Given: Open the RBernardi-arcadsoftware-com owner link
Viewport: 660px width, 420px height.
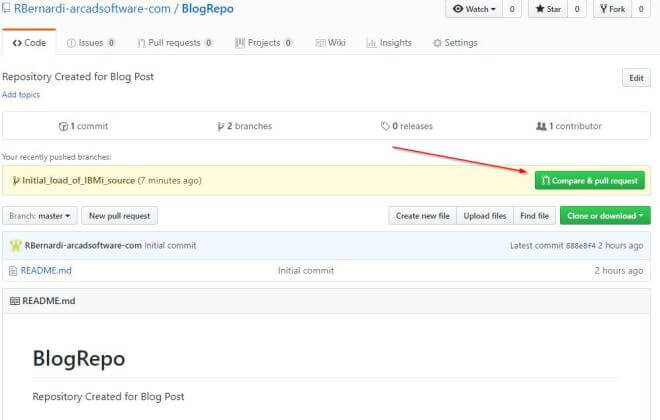Looking at the screenshot, I should 92,8.
